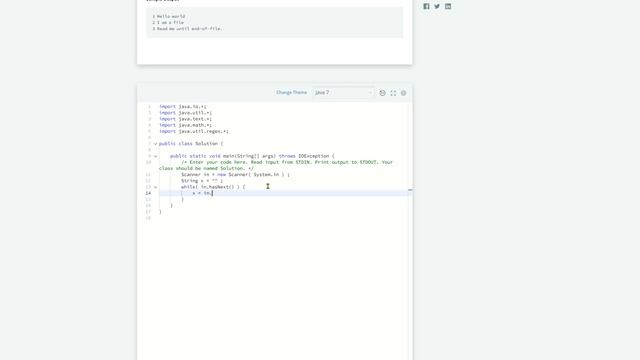Click the 'Scanner in = new Scanner' line

235,175
